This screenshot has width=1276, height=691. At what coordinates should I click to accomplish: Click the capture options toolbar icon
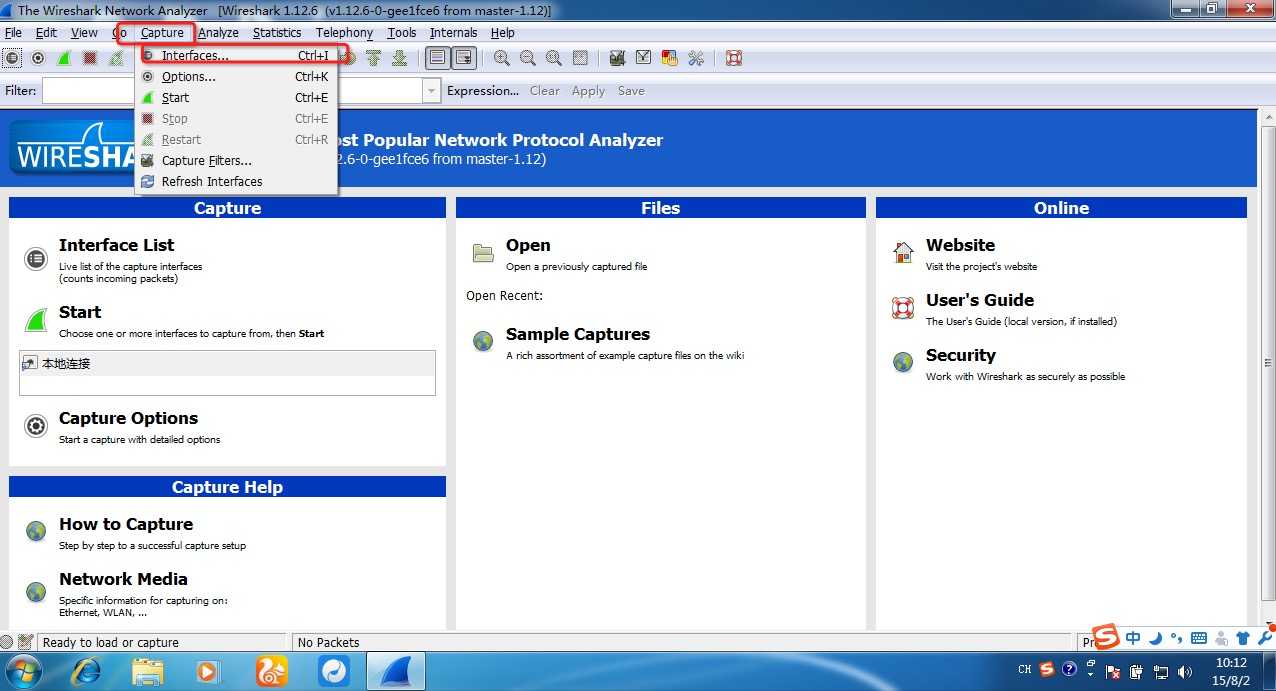[38, 58]
